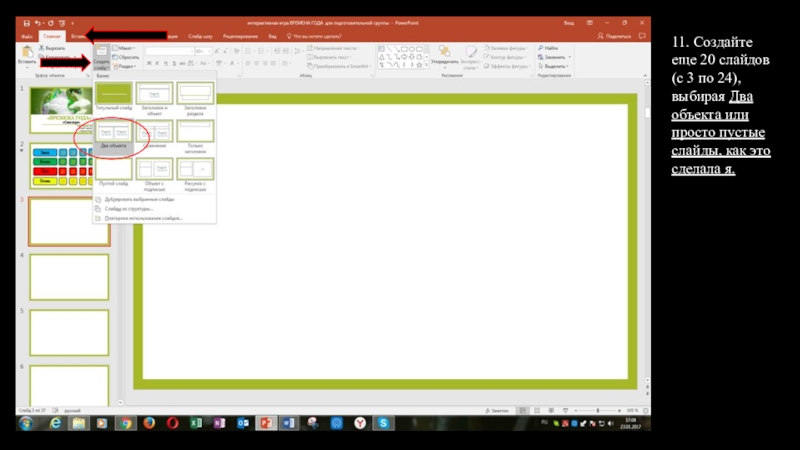Click Дублировать выбранные слайды menu entry

pos(140,199)
